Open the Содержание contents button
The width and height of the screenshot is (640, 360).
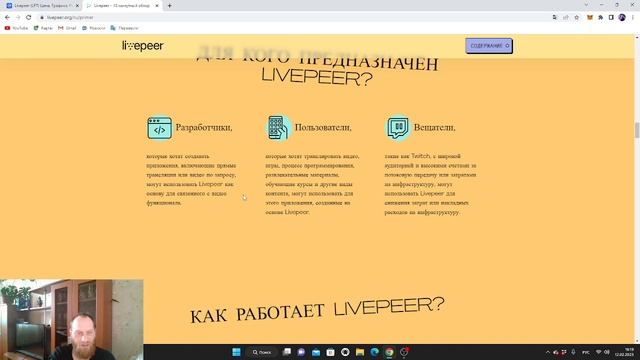point(489,46)
